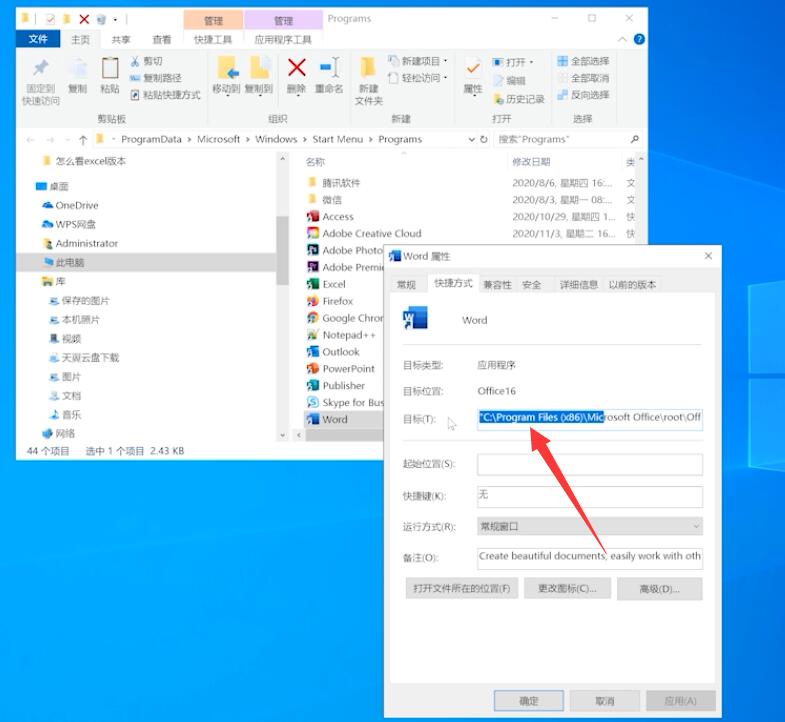Collapse the ribbon with chevron
Viewport: 785px width, 722px height.
point(622,39)
